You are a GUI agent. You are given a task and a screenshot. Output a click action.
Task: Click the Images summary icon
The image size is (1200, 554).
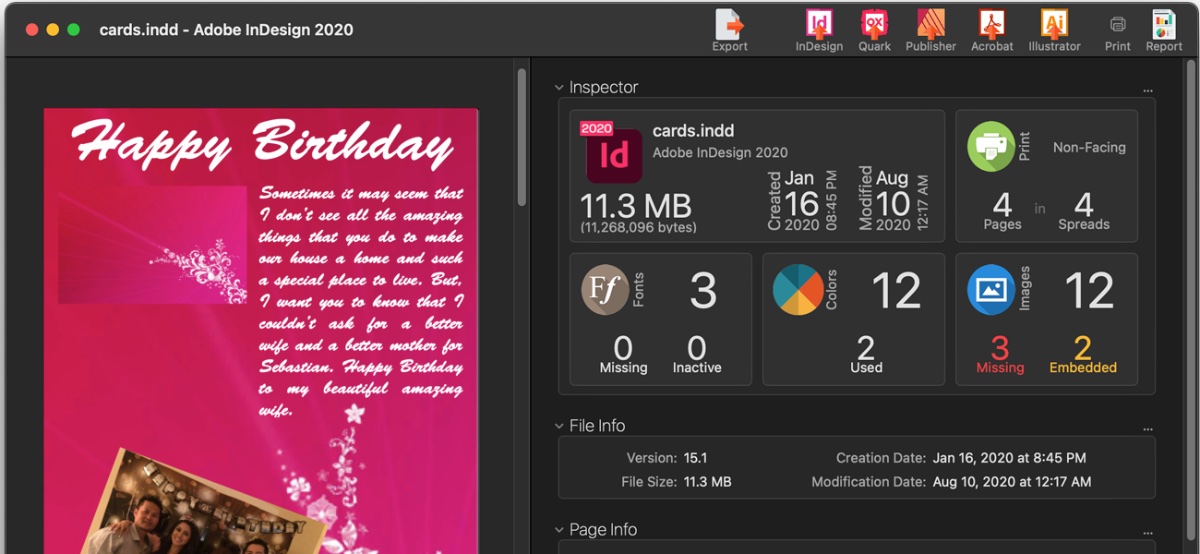point(991,290)
